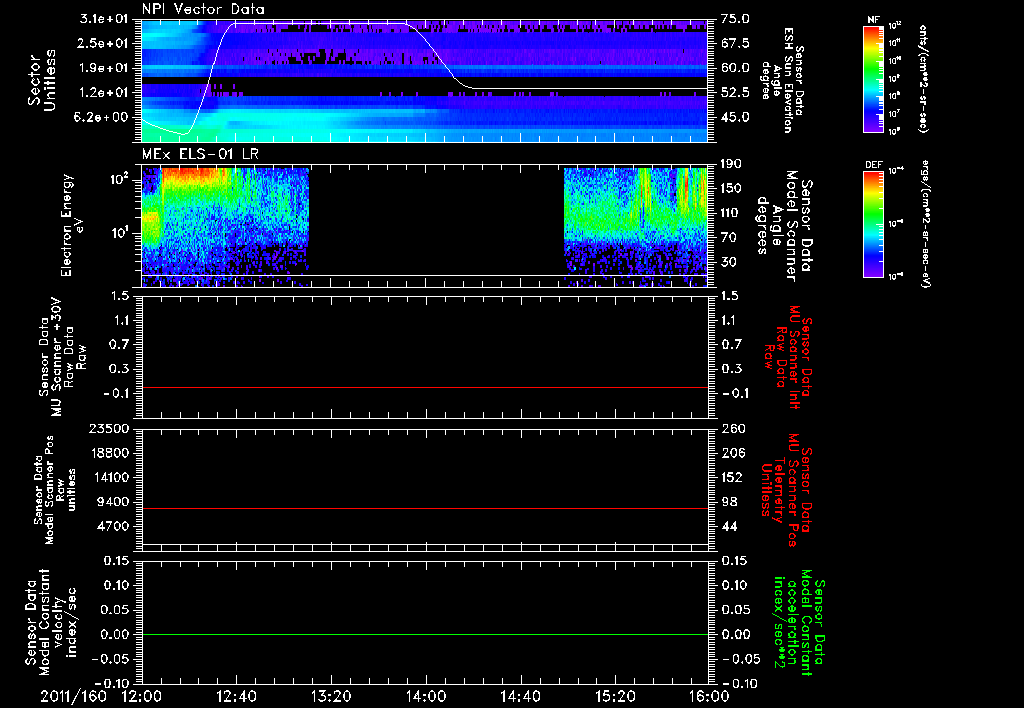
Task: Click the DEF color bar legend
Action: [874, 224]
